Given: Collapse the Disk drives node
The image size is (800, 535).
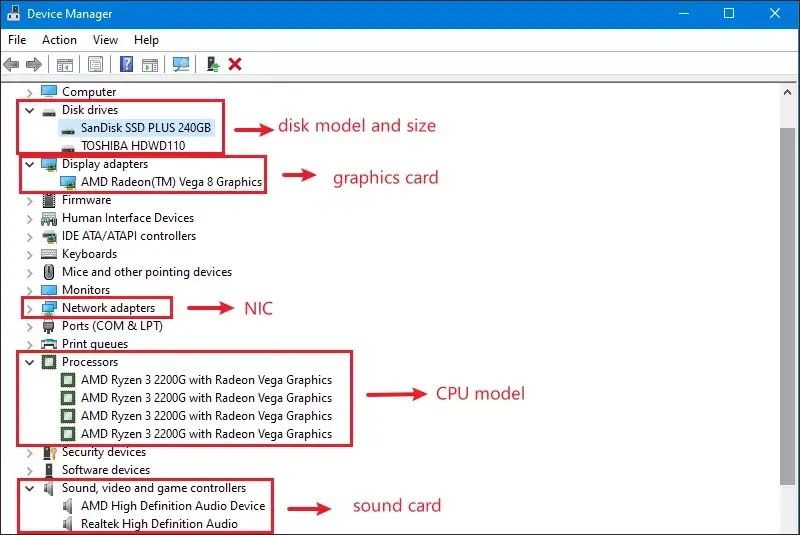Looking at the screenshot, I should point(30,110).
